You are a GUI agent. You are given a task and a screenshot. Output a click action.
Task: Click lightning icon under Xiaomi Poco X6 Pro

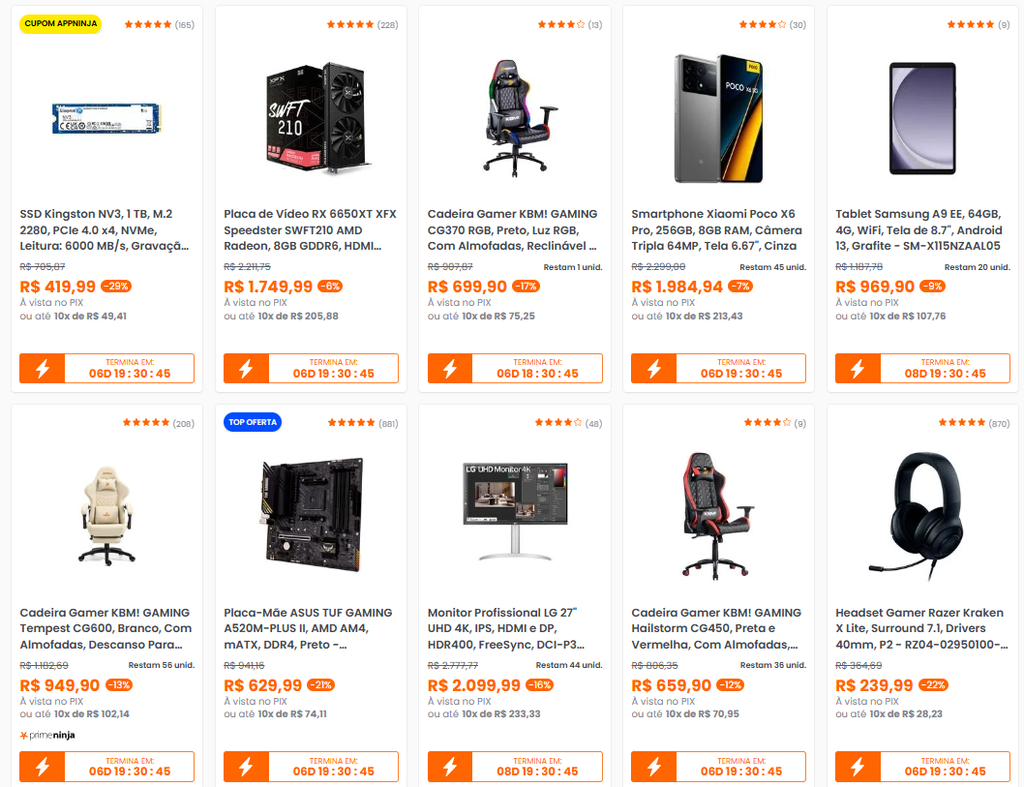(654, 368)
